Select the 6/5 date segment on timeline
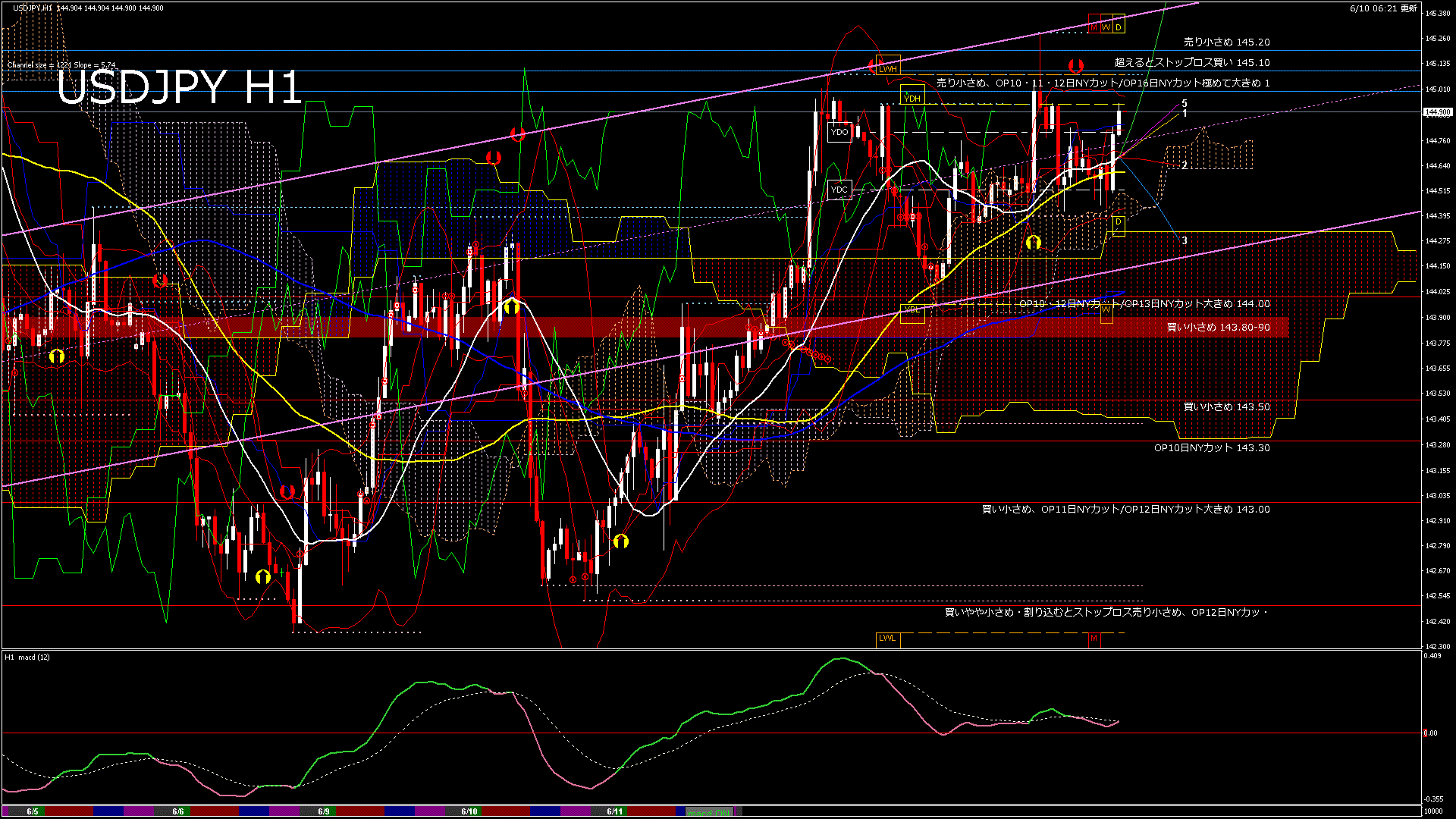Image resolution: width=1456 pixels, height=819 pixels. click(32, 811)
